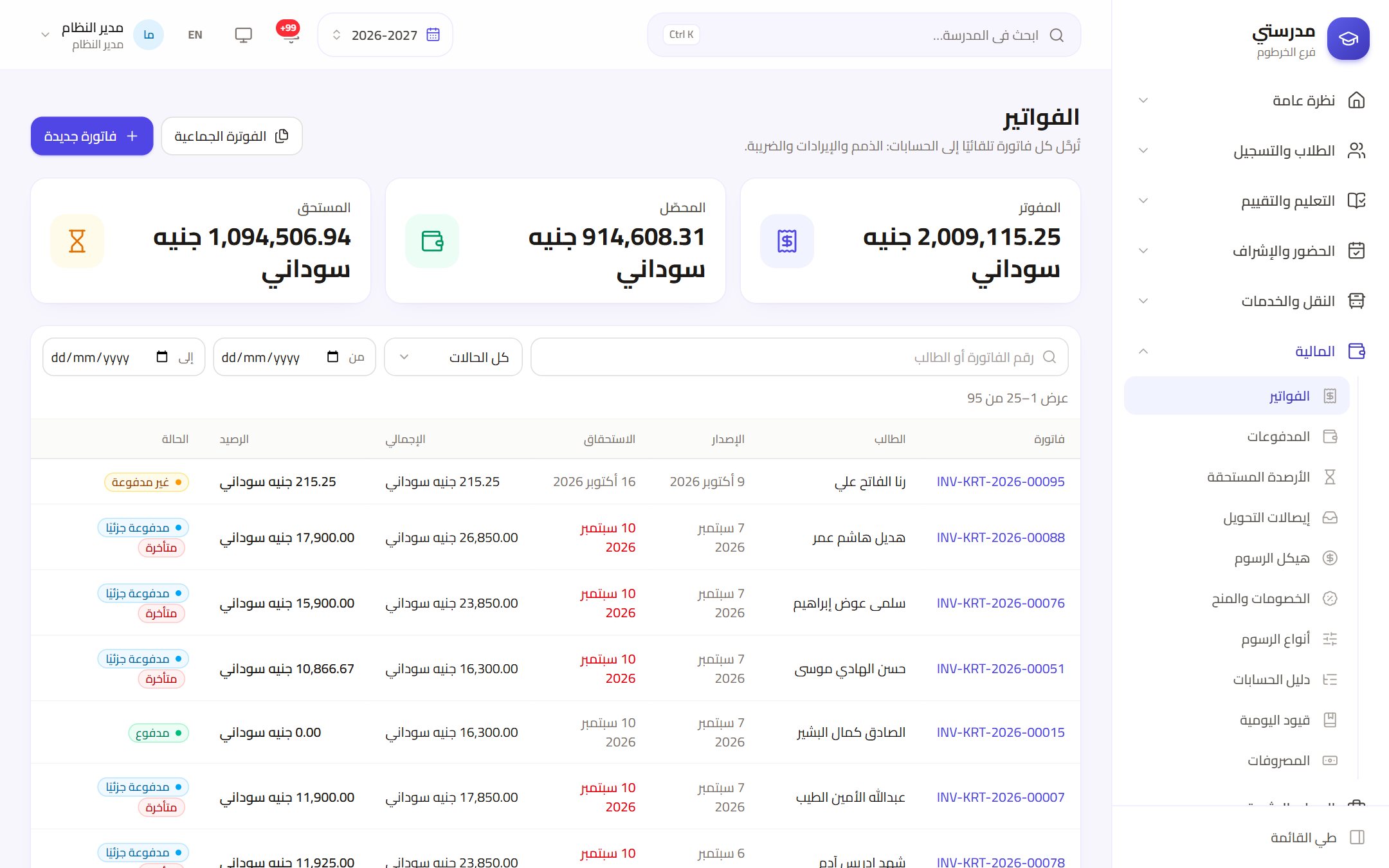Expand the الطلاب والتسجيل section chevron

pyautogui.click(x=1143, y=150)
